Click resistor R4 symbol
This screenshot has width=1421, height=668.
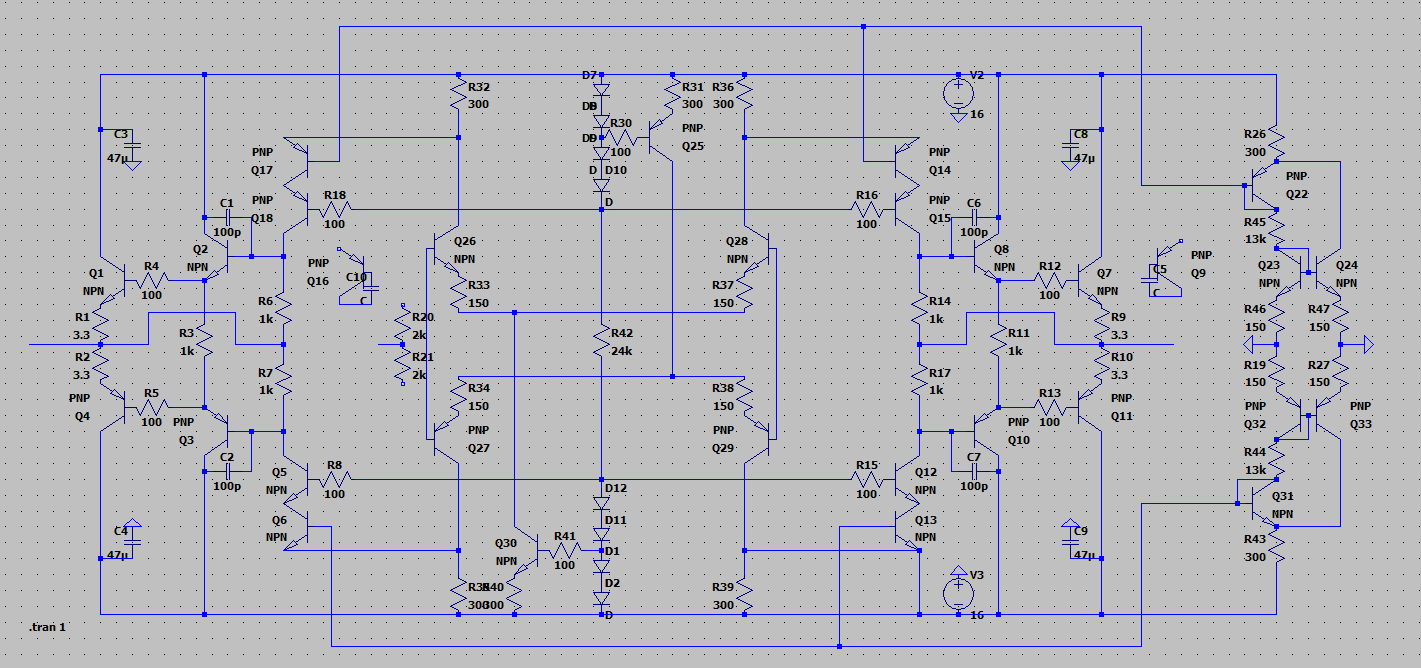[152, 281]
